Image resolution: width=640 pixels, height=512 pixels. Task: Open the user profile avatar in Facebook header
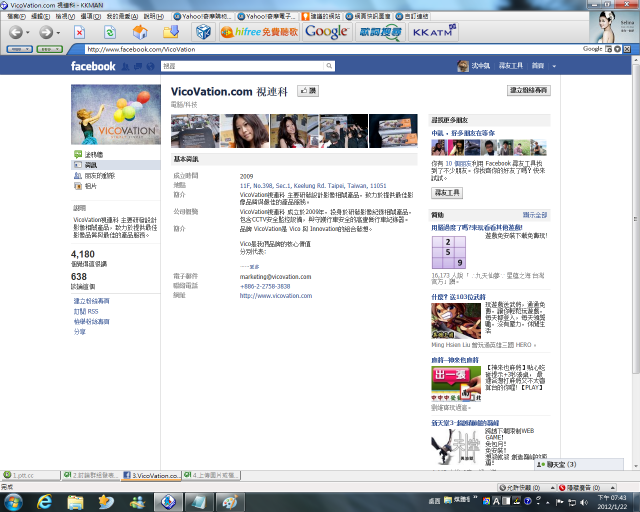tap(462, 66)
